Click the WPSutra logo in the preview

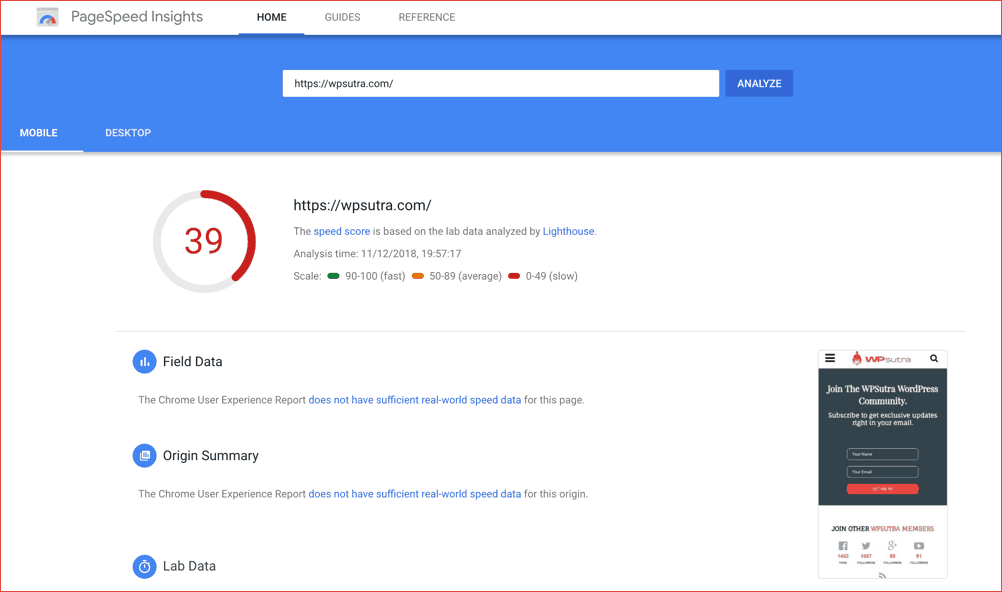(x=881, y=359)
